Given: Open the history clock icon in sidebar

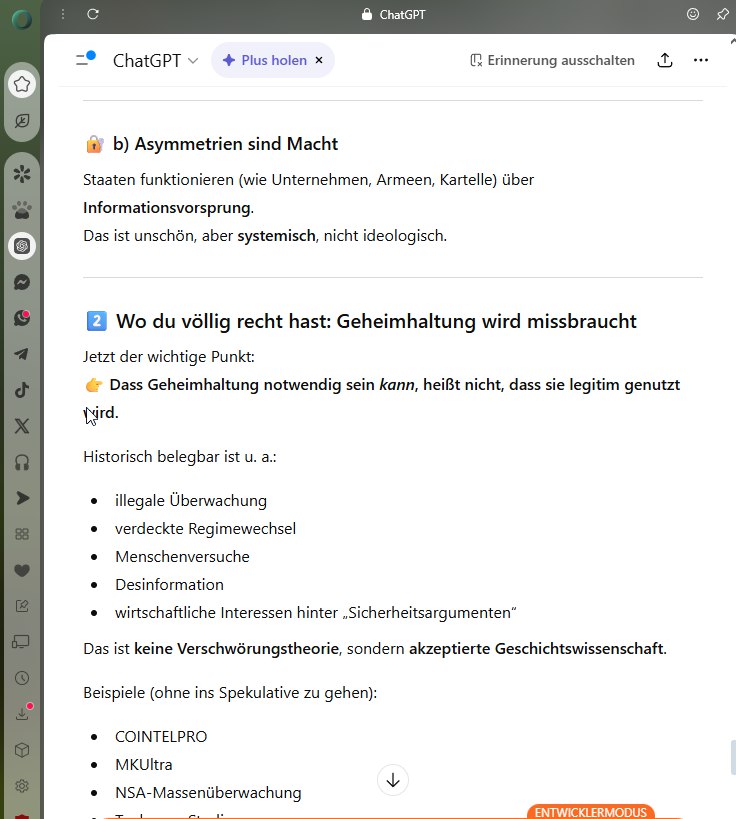Looking at the screenshot, I should click(x=22, y=677).
